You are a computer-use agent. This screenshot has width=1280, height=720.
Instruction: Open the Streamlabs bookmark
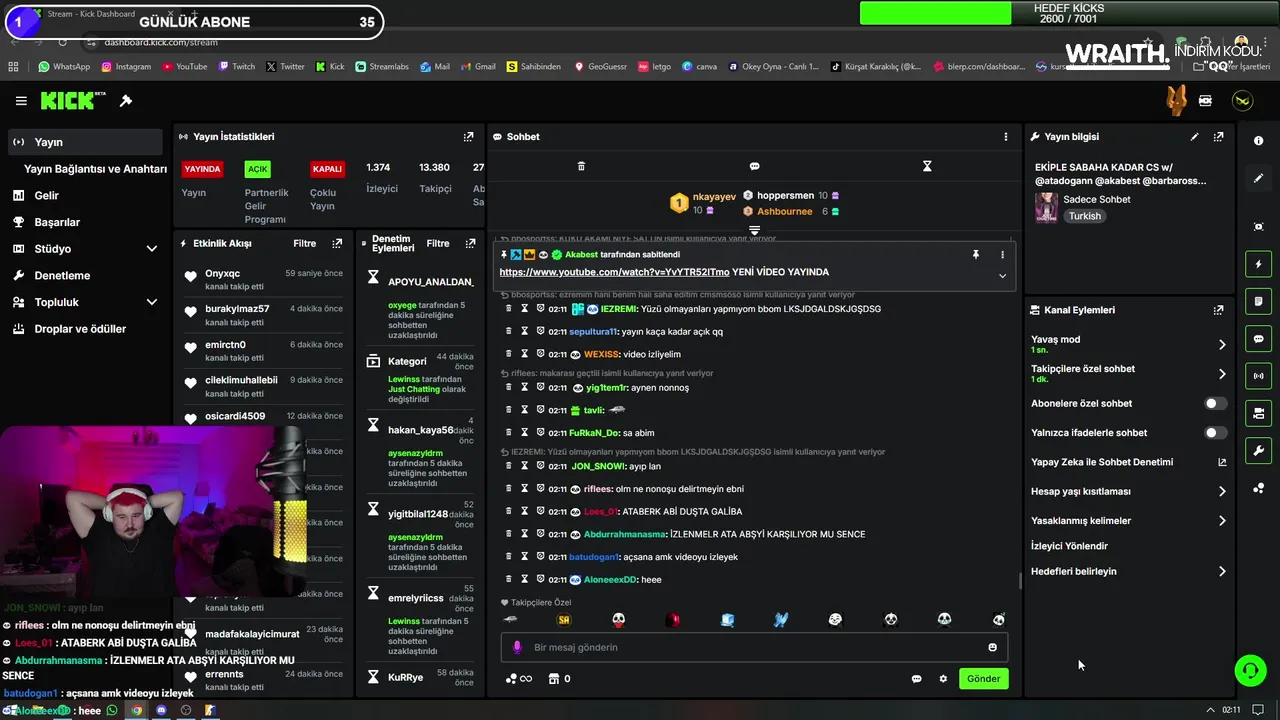click(381, 67)
